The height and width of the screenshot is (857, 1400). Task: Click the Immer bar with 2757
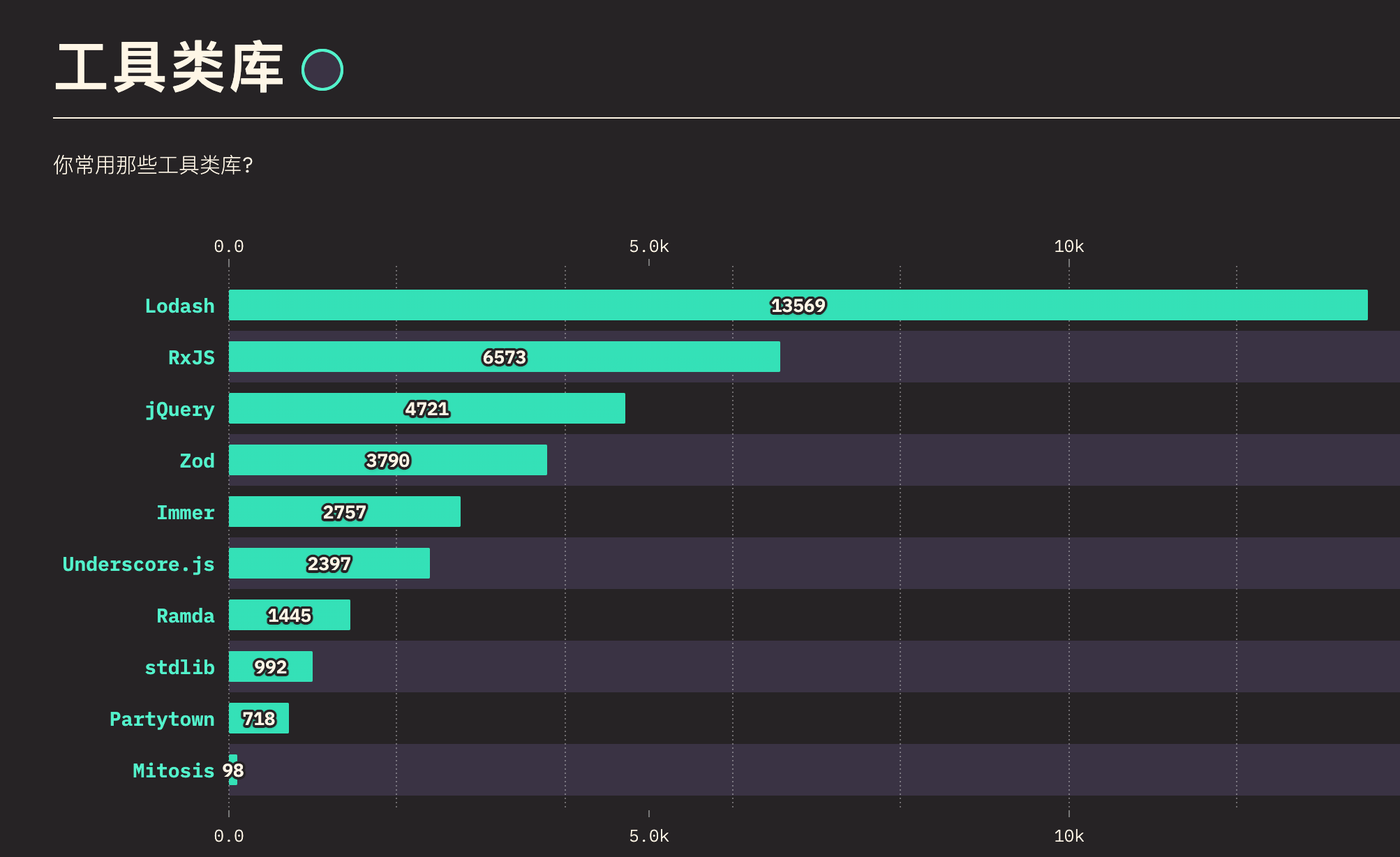345,512
